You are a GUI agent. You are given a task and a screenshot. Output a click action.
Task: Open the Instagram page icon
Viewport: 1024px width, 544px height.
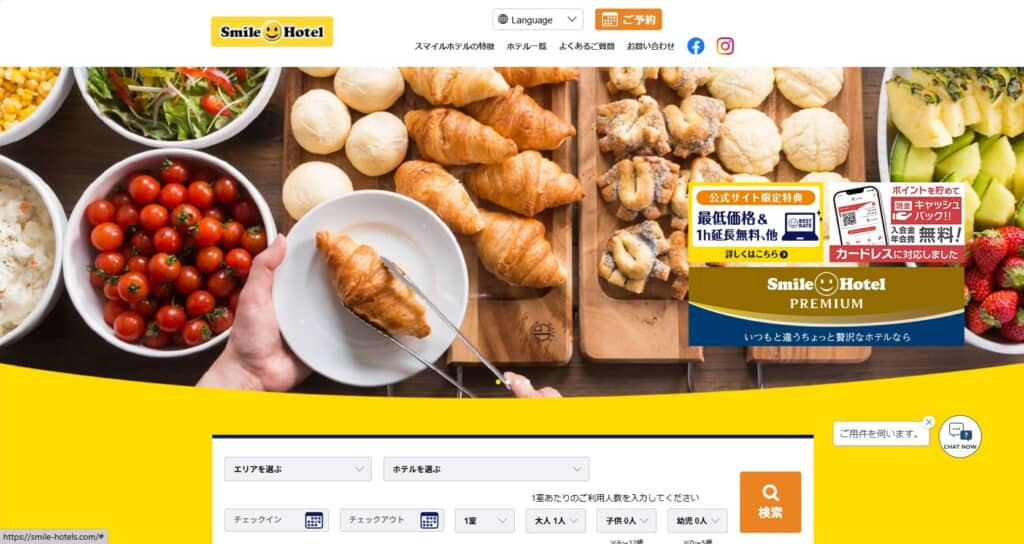pyautogui.click(x=725, y=46)
